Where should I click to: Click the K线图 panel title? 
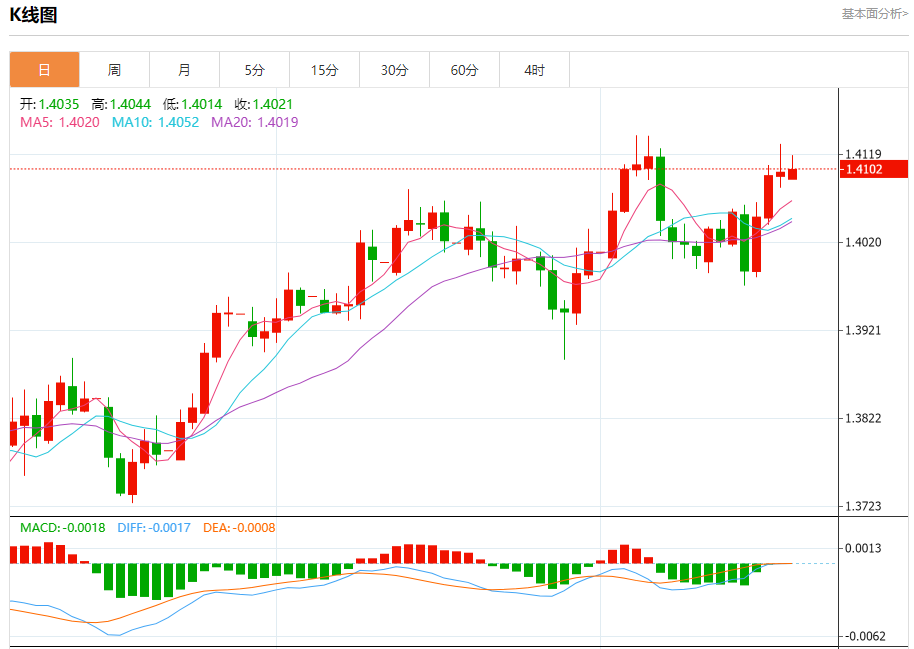click(x=33, y=15)
